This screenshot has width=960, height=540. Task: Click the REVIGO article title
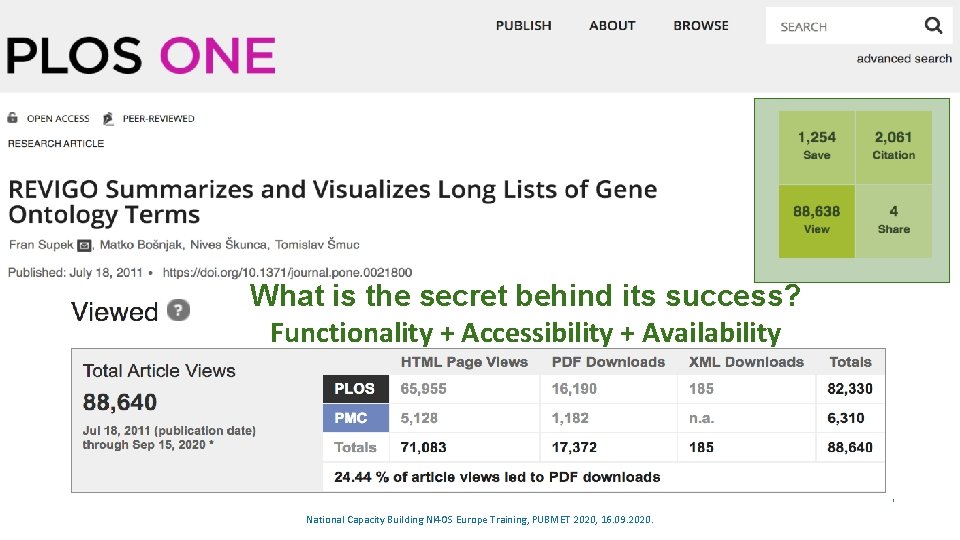click(332, 202)
